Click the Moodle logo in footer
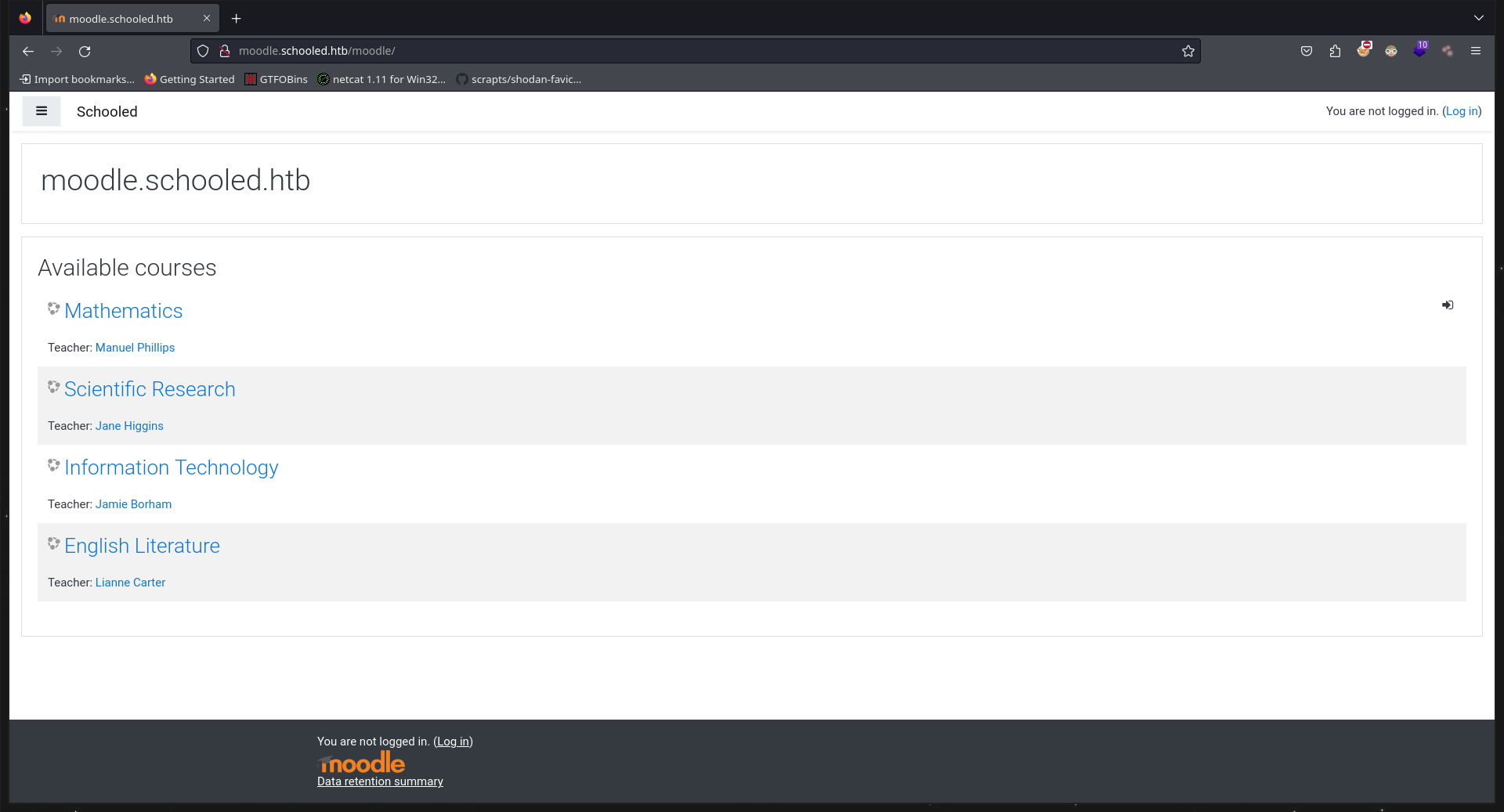Image resolution: width=1504 pixels, height=812 pixels. (361, 763)
